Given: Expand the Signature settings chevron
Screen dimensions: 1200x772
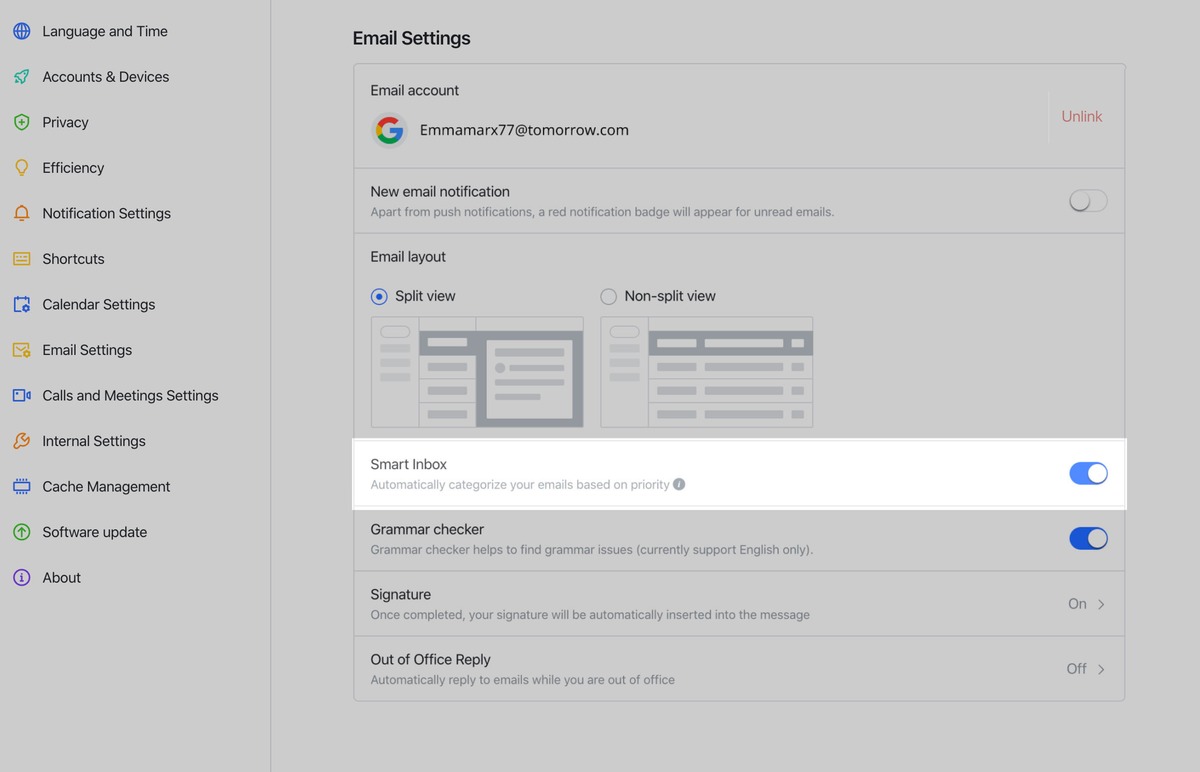Looking at the screenshot, I should pyautogui.click(x=1101, y=604).
